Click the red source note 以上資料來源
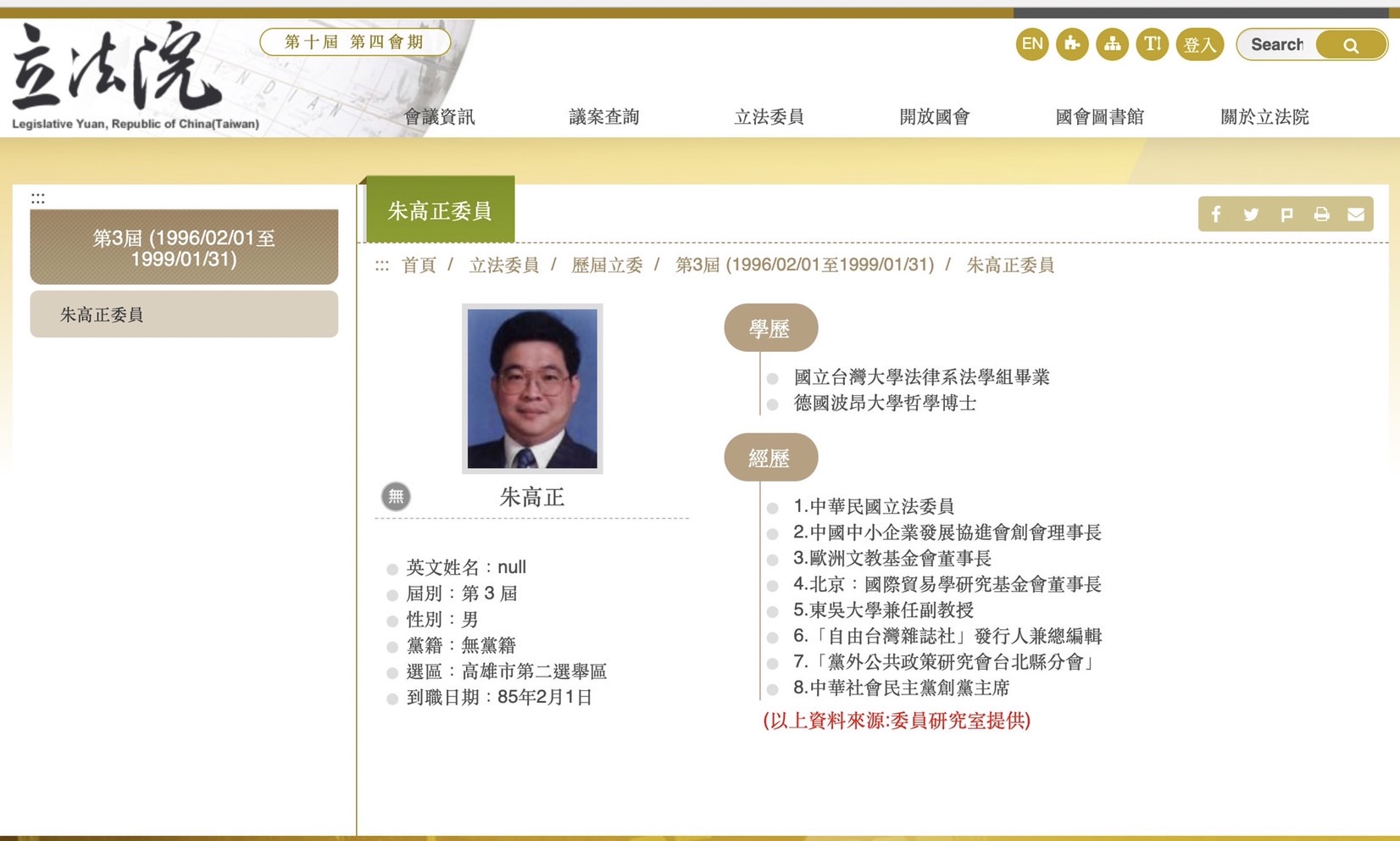The height and width of the screenshot is (841, 1400). pyautogui.click(x=897, y=721)
